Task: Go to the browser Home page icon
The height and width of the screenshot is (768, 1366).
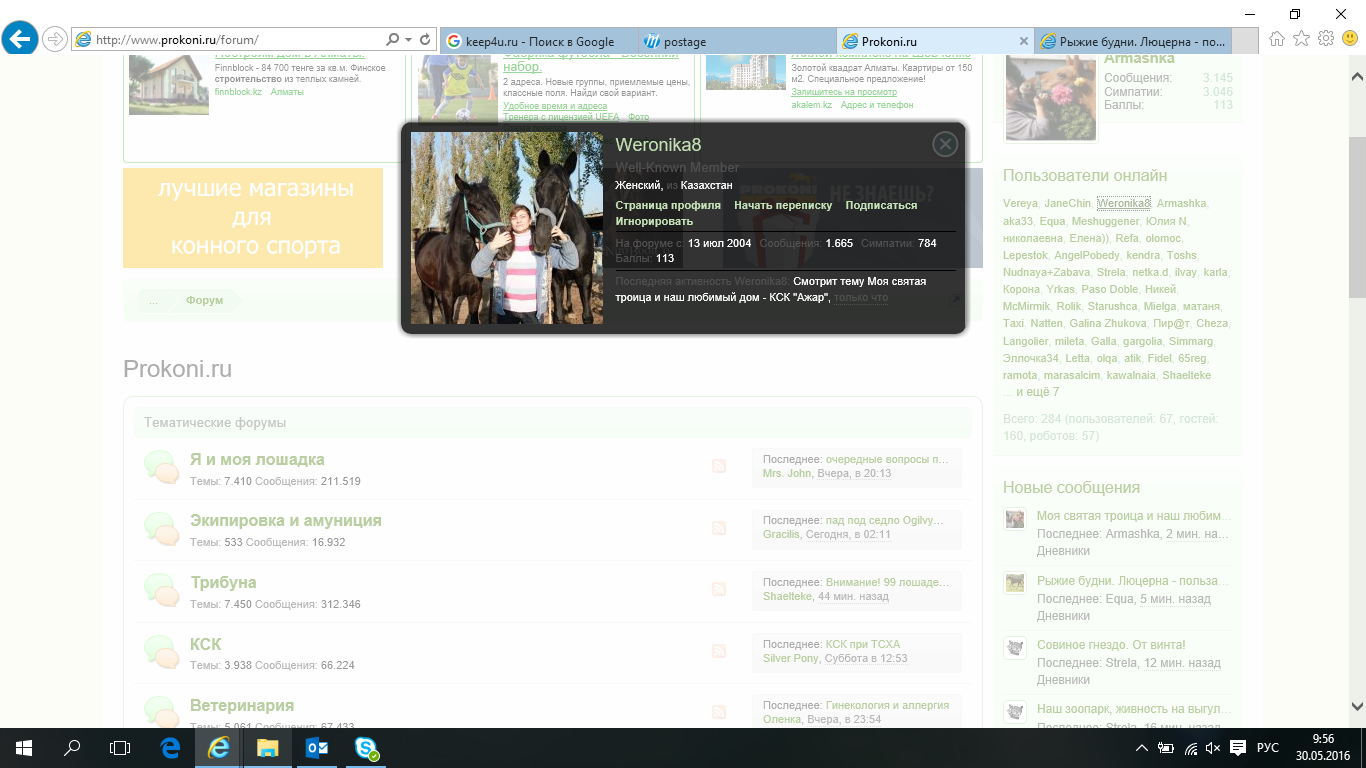Action: (x=1277, y=39)
